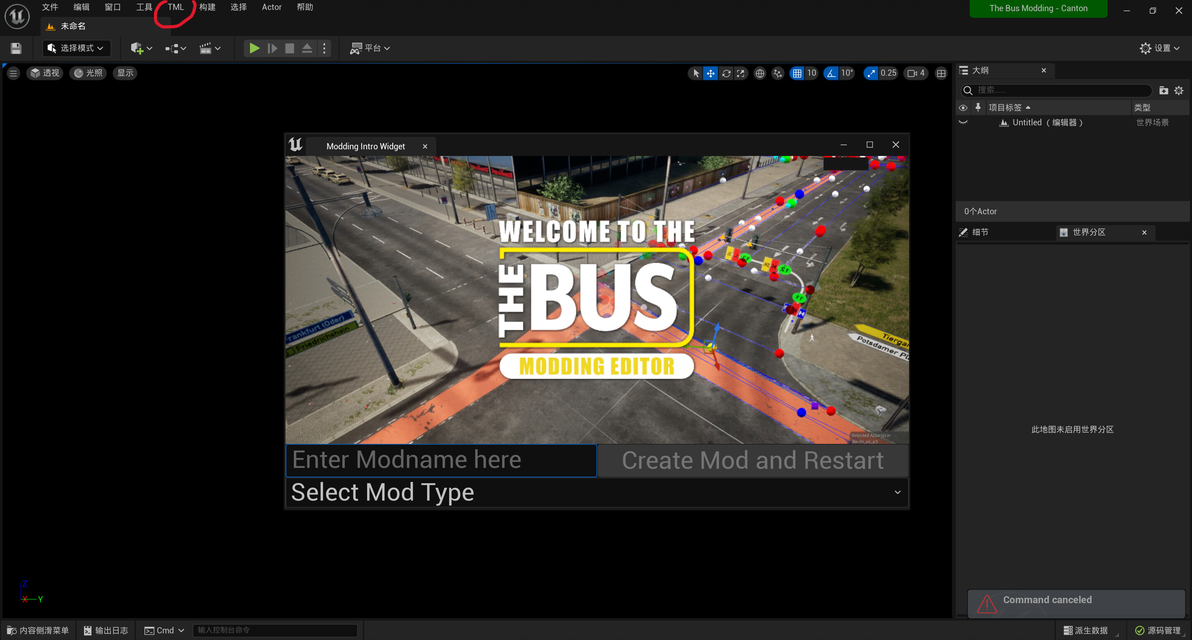
Task: Select the Untitled (编辑器) outliner row
Action: coord(1072,122)
